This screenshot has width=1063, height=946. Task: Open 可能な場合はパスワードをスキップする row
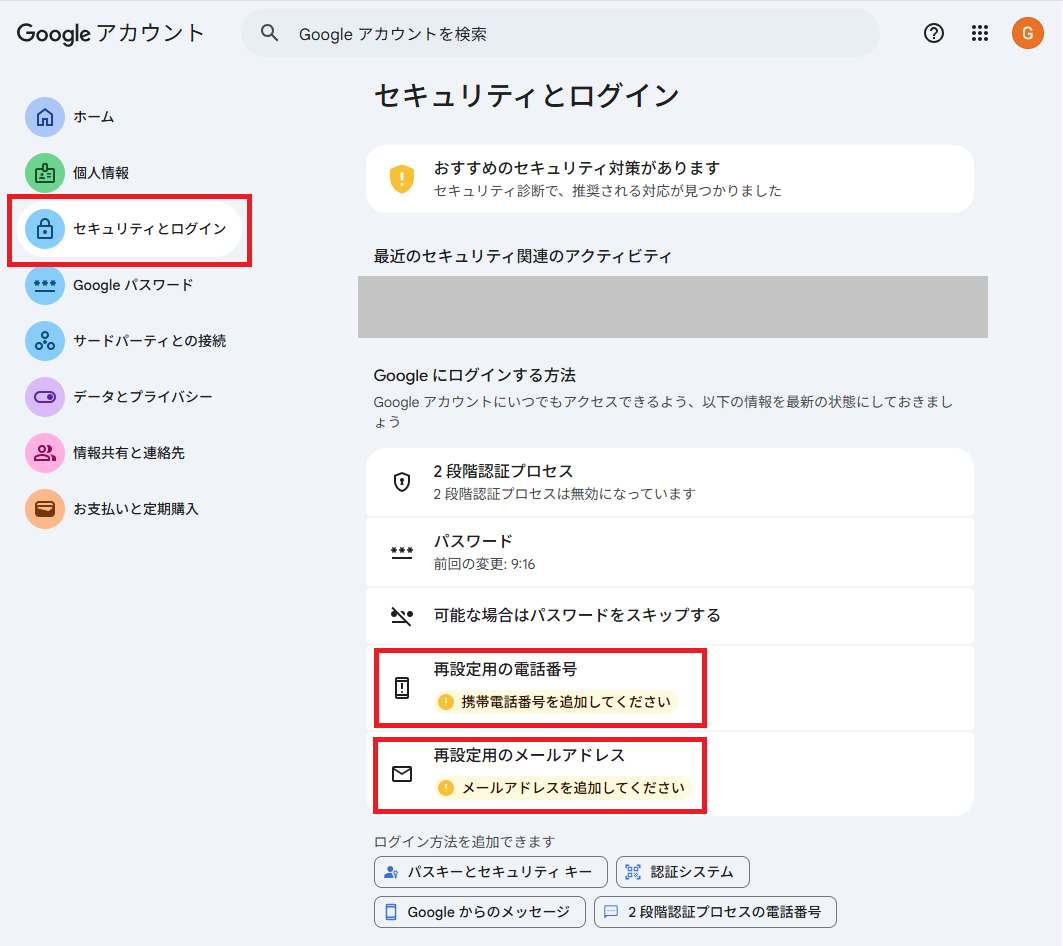[669, 615]
